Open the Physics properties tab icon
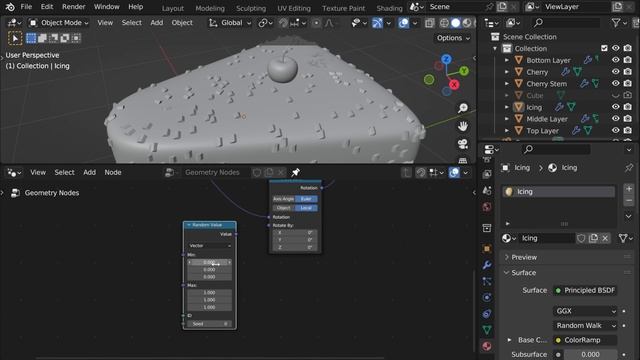 pyautogui.click(x=487, y=297)
